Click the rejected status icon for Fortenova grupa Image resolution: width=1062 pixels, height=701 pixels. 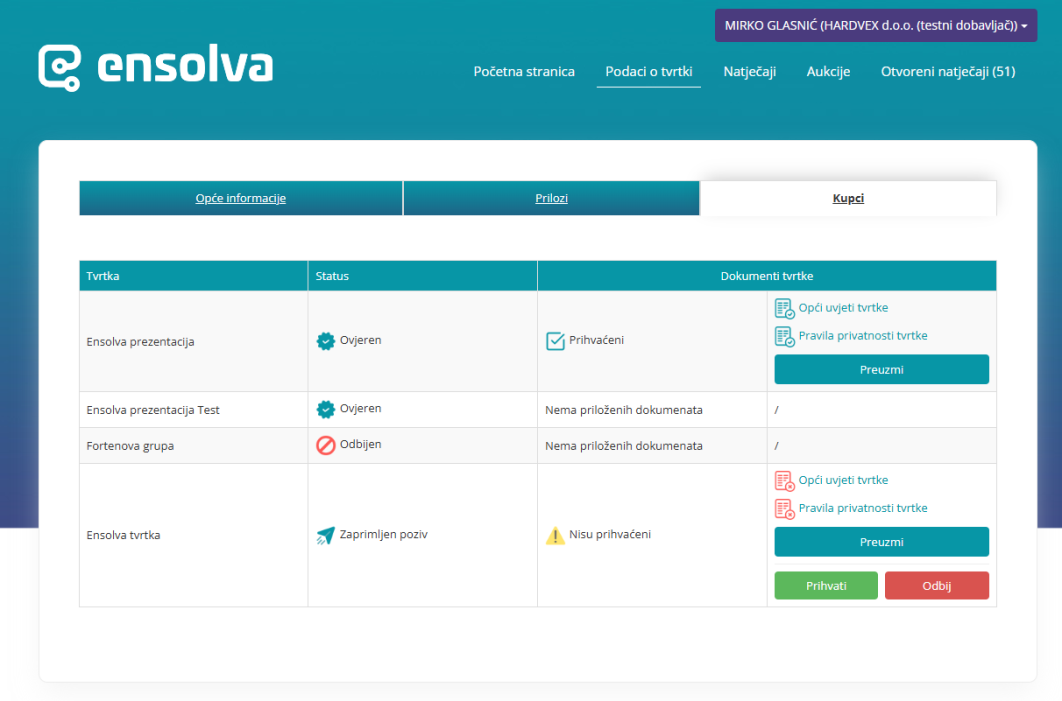(x=325, y=445)
